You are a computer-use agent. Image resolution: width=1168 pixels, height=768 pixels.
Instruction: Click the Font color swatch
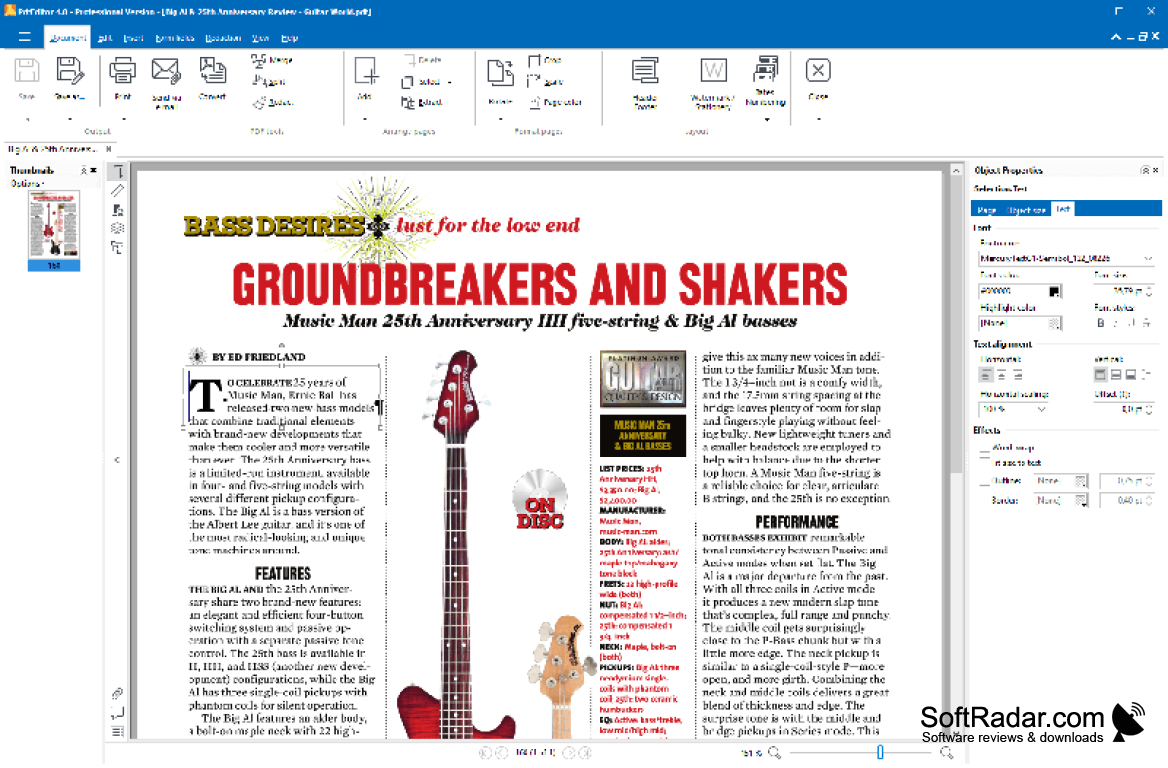click(x=1054, y=291)
